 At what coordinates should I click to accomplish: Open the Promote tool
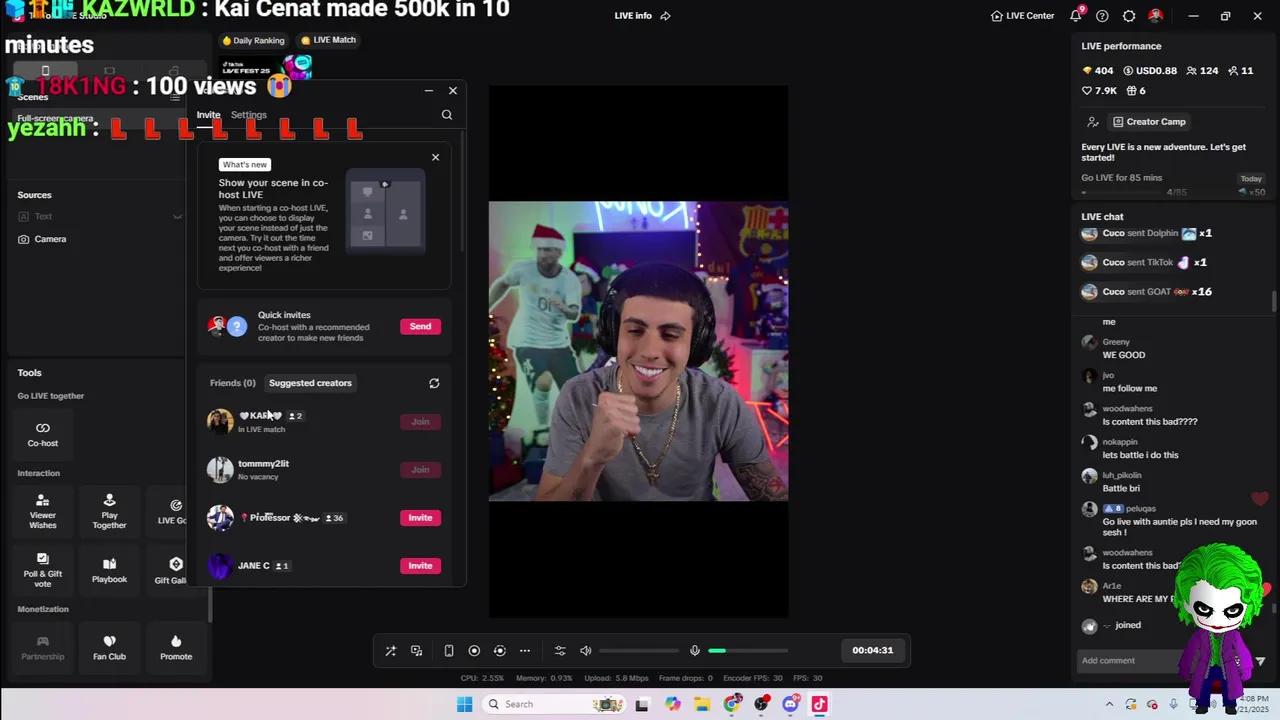[176, 648]
